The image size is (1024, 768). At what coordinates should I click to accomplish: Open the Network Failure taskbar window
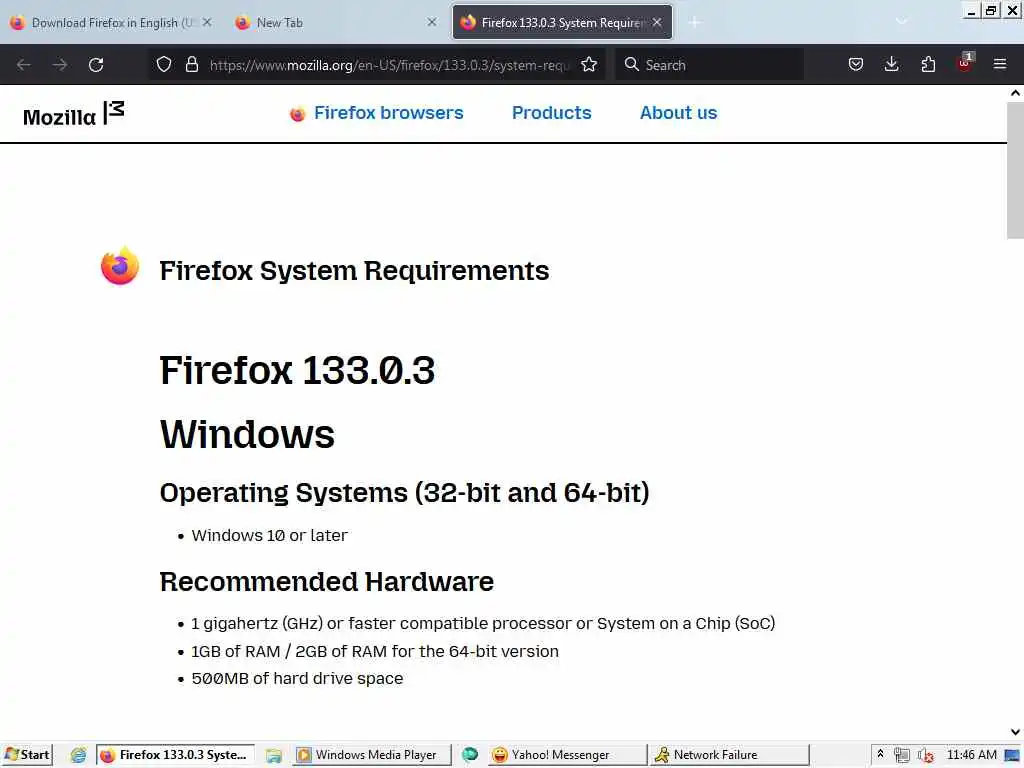coord(729,754)
